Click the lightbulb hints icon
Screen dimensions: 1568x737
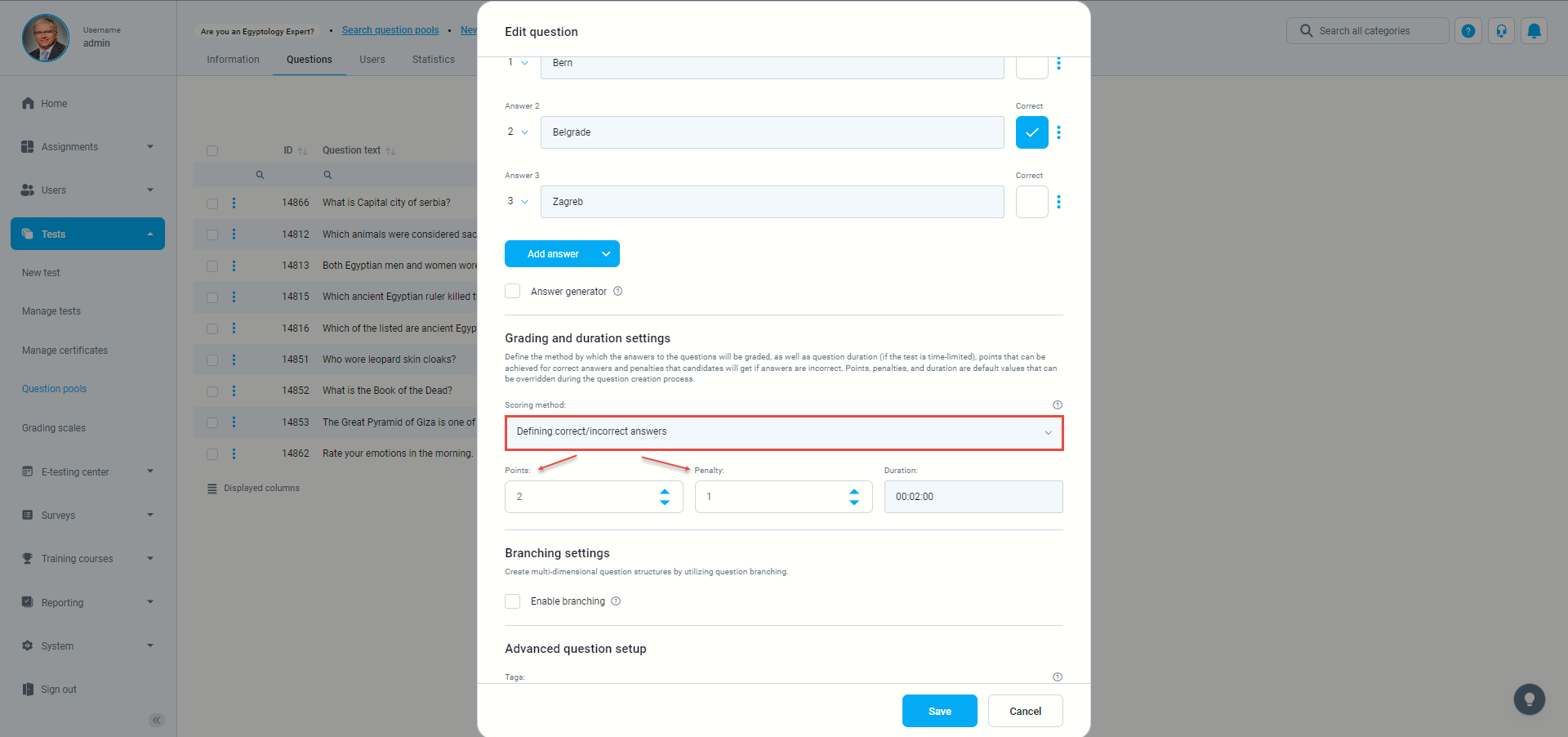1529,699
